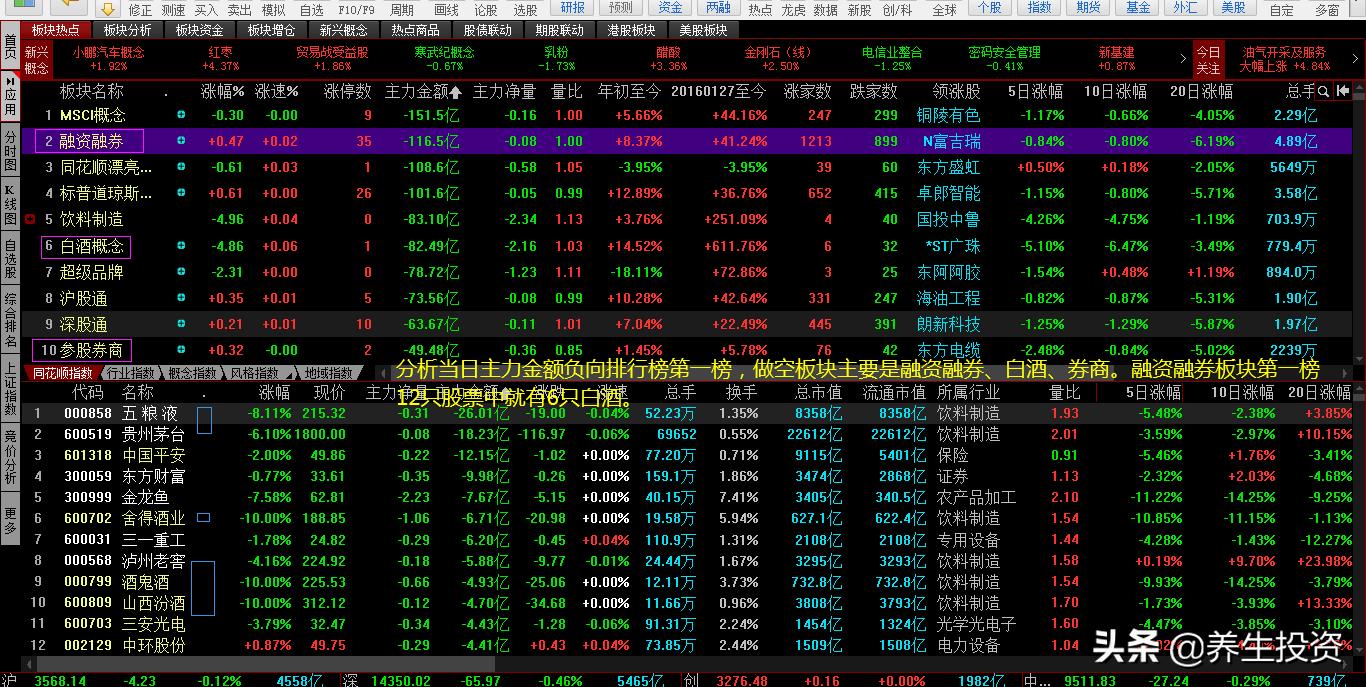Click the right chevron after 新基建
Image resolution: width=1366 pixels, height=687 pixels.
[1183, 59]
